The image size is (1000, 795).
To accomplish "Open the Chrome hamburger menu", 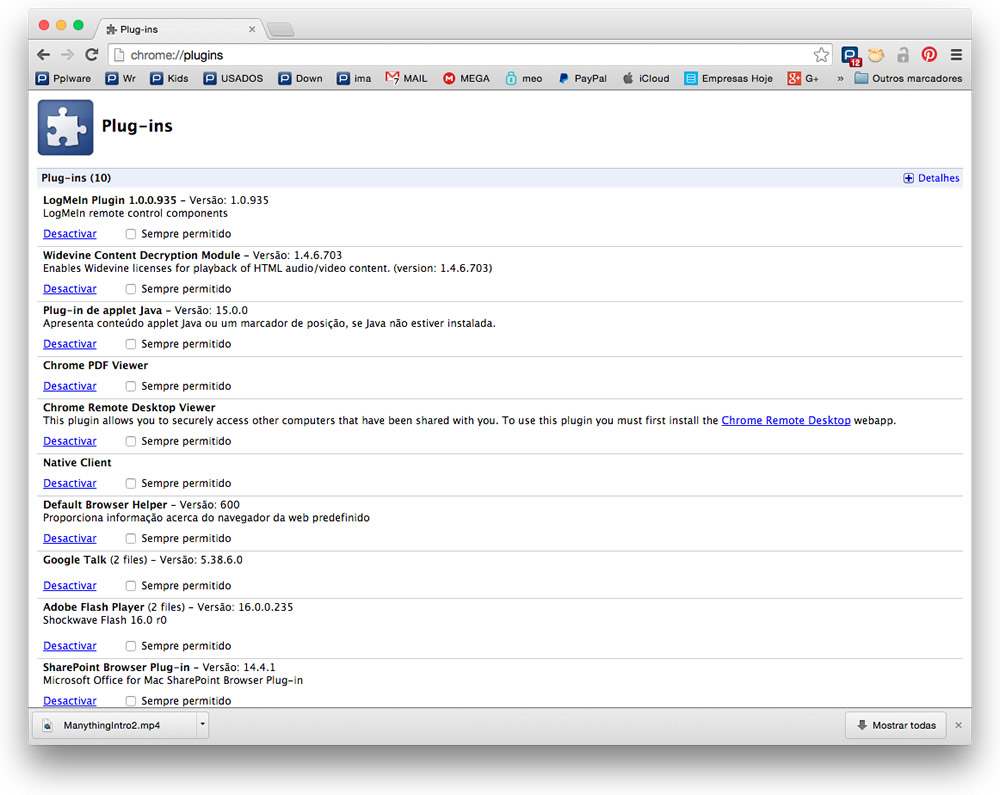I will (x=956, y=55).
